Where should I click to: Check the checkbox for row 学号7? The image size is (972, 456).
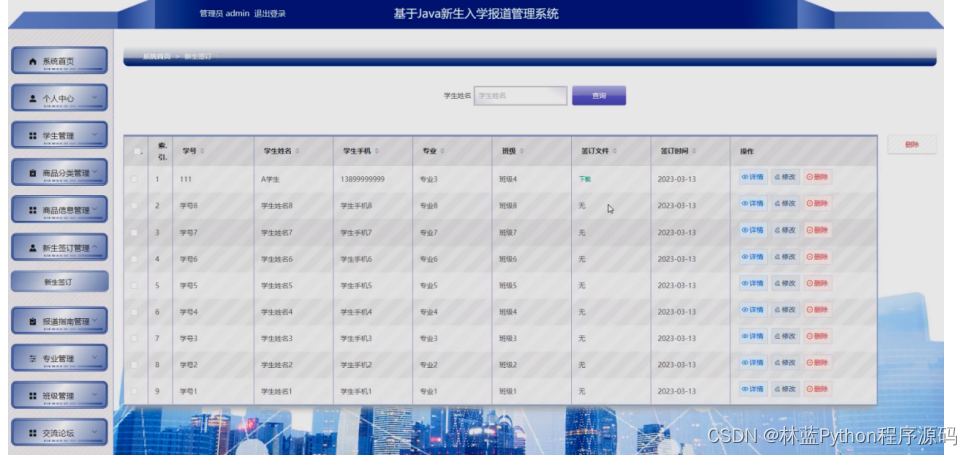point(135,232)
